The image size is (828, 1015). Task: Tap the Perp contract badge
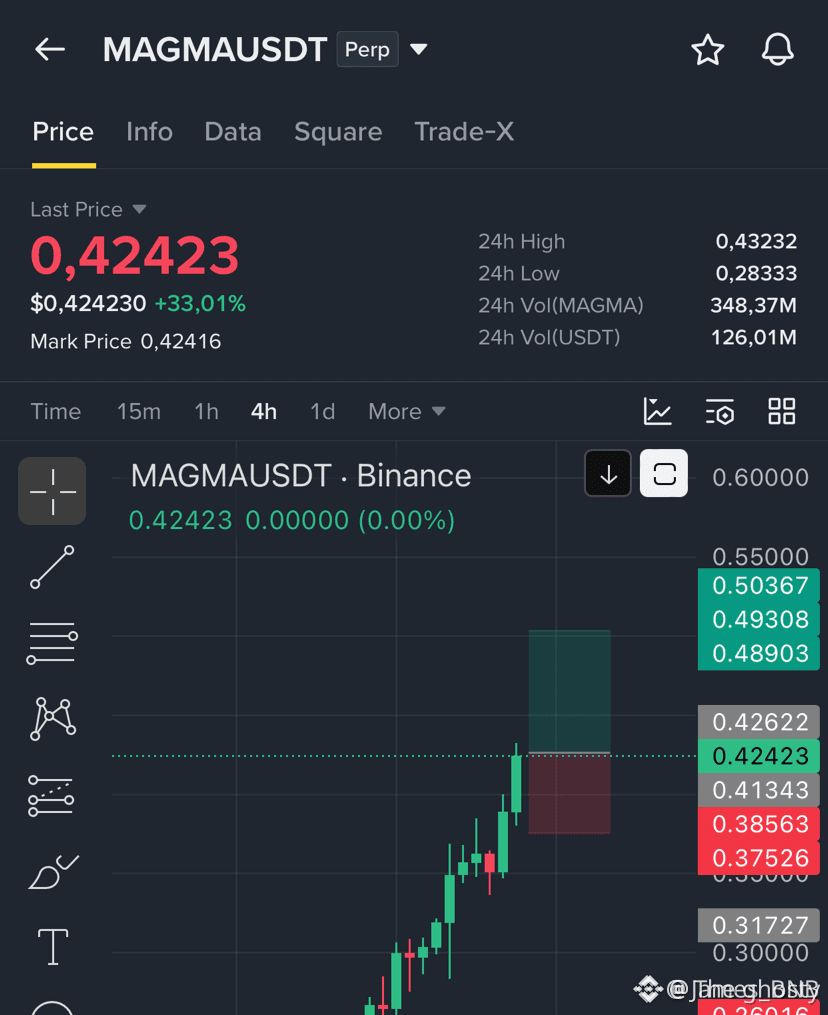(x=367, y=49)
